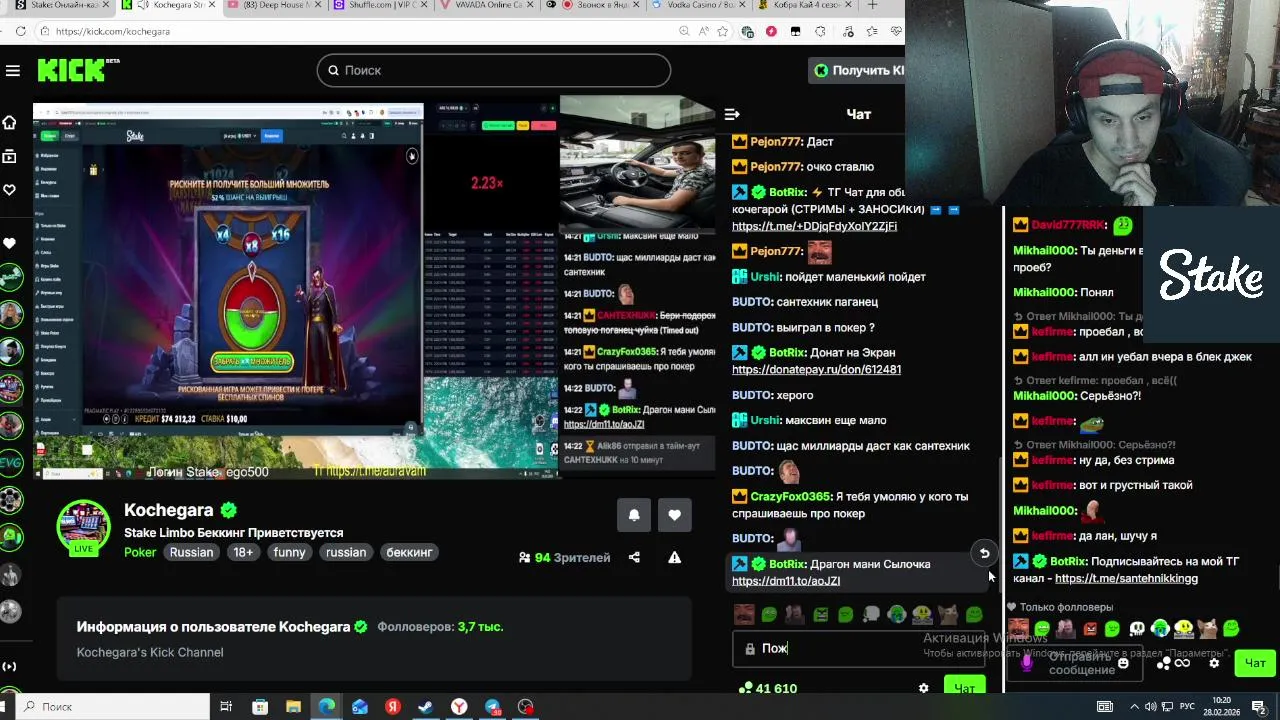
Task: Open the Kick hamburger sidebar menu
Action: coord(12,70)
